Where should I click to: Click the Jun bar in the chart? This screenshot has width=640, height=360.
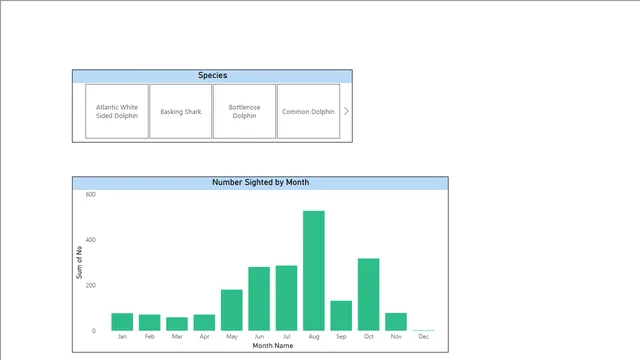pos(259,299)
